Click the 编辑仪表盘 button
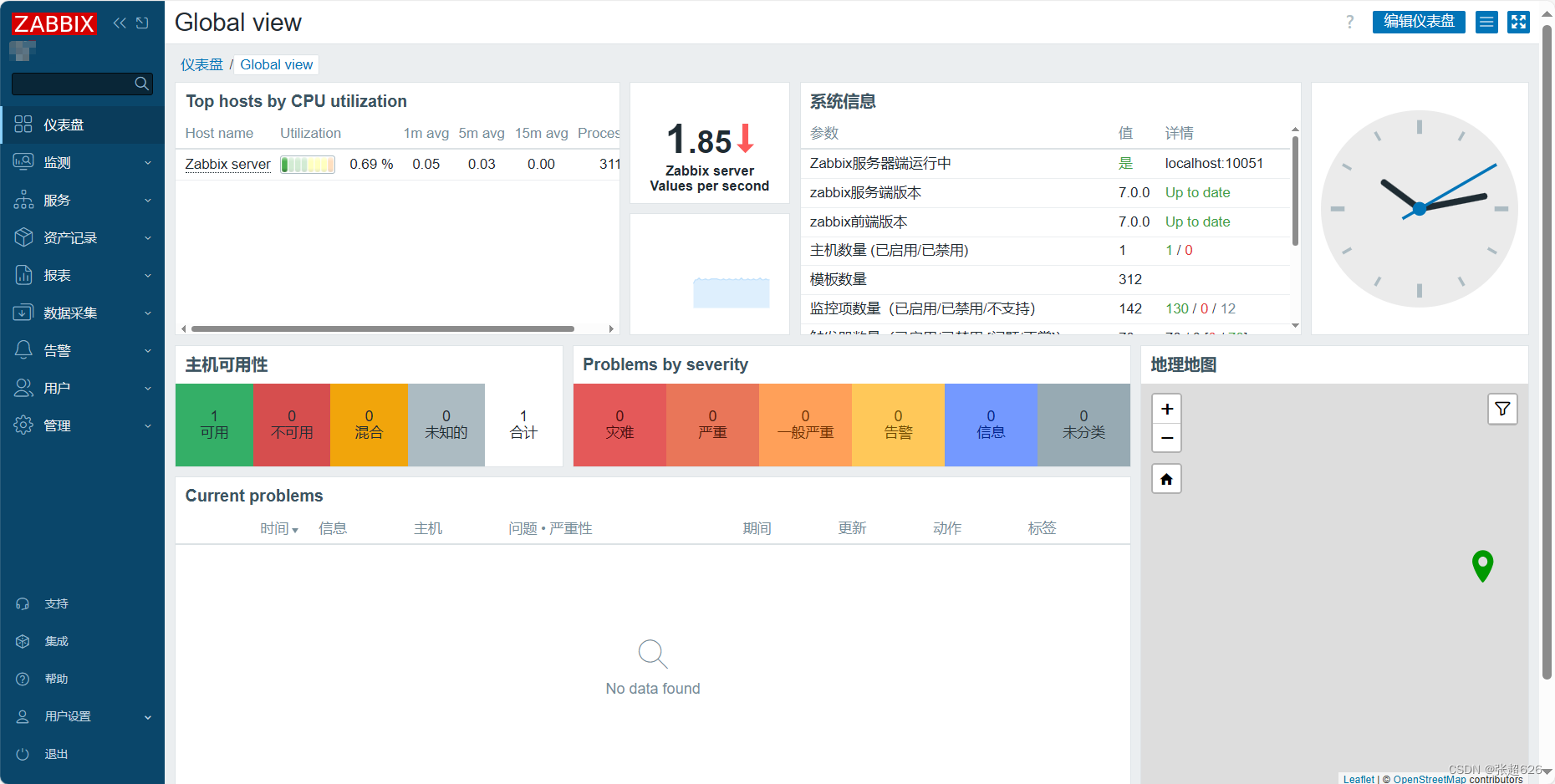This screenshot has height=784, width=1555. [x=1419, y=23]
